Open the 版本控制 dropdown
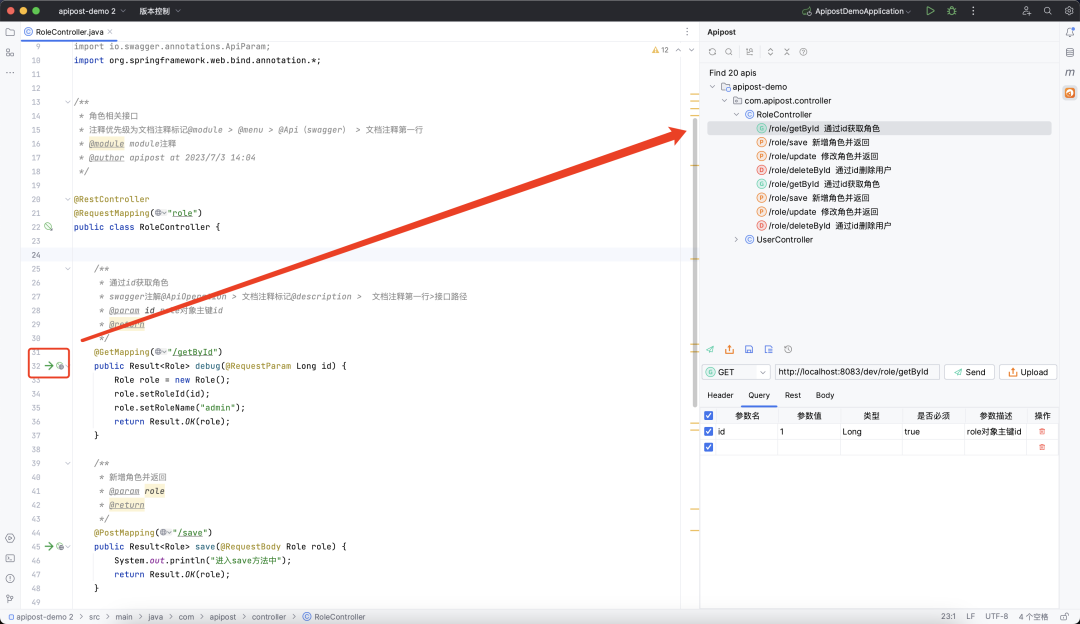Viewport: 1080px width, 624px height. point(160,11)
